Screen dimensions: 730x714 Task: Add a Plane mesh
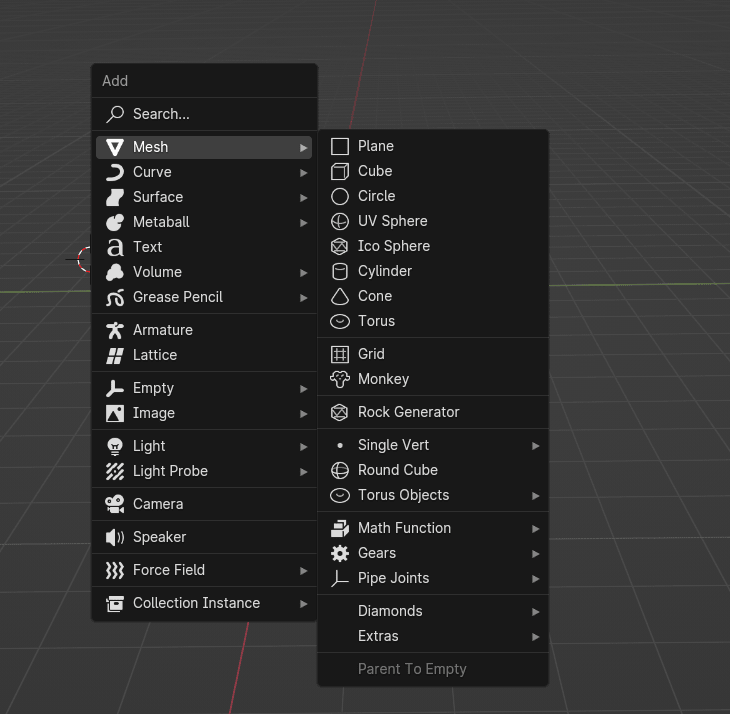(x=376, y=146)
